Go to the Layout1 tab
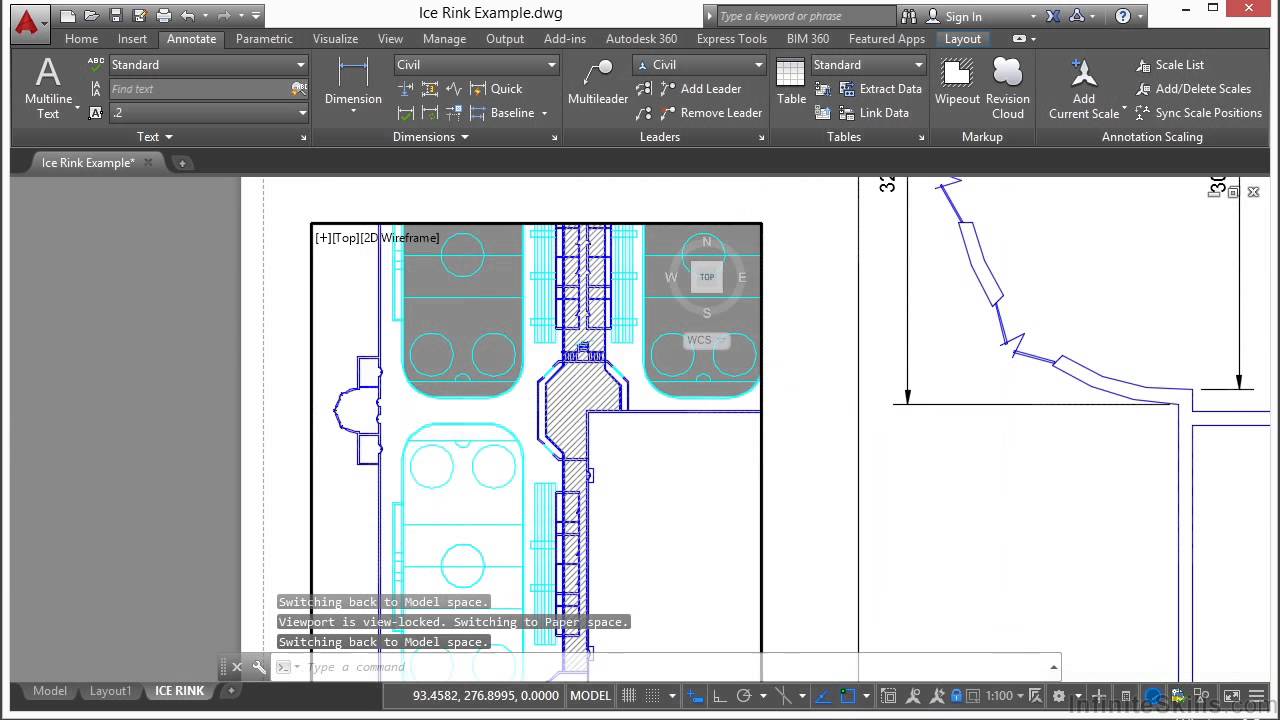 (110, 691)
